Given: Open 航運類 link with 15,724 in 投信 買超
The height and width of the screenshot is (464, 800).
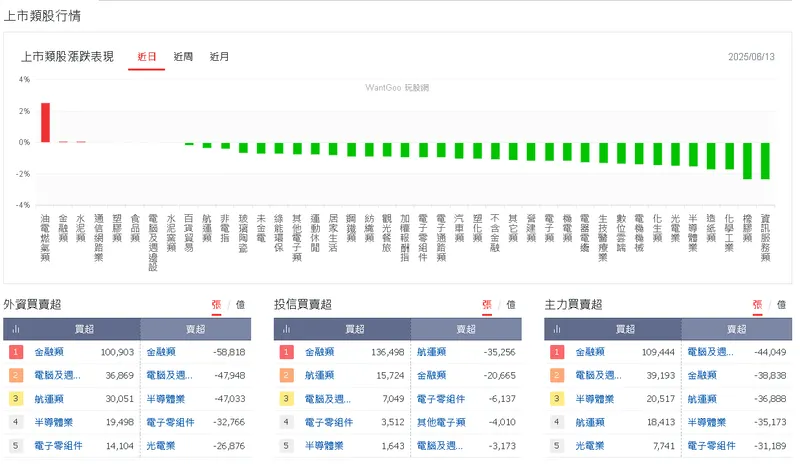Looking at the screenshot, I should [x=319, y=375].
